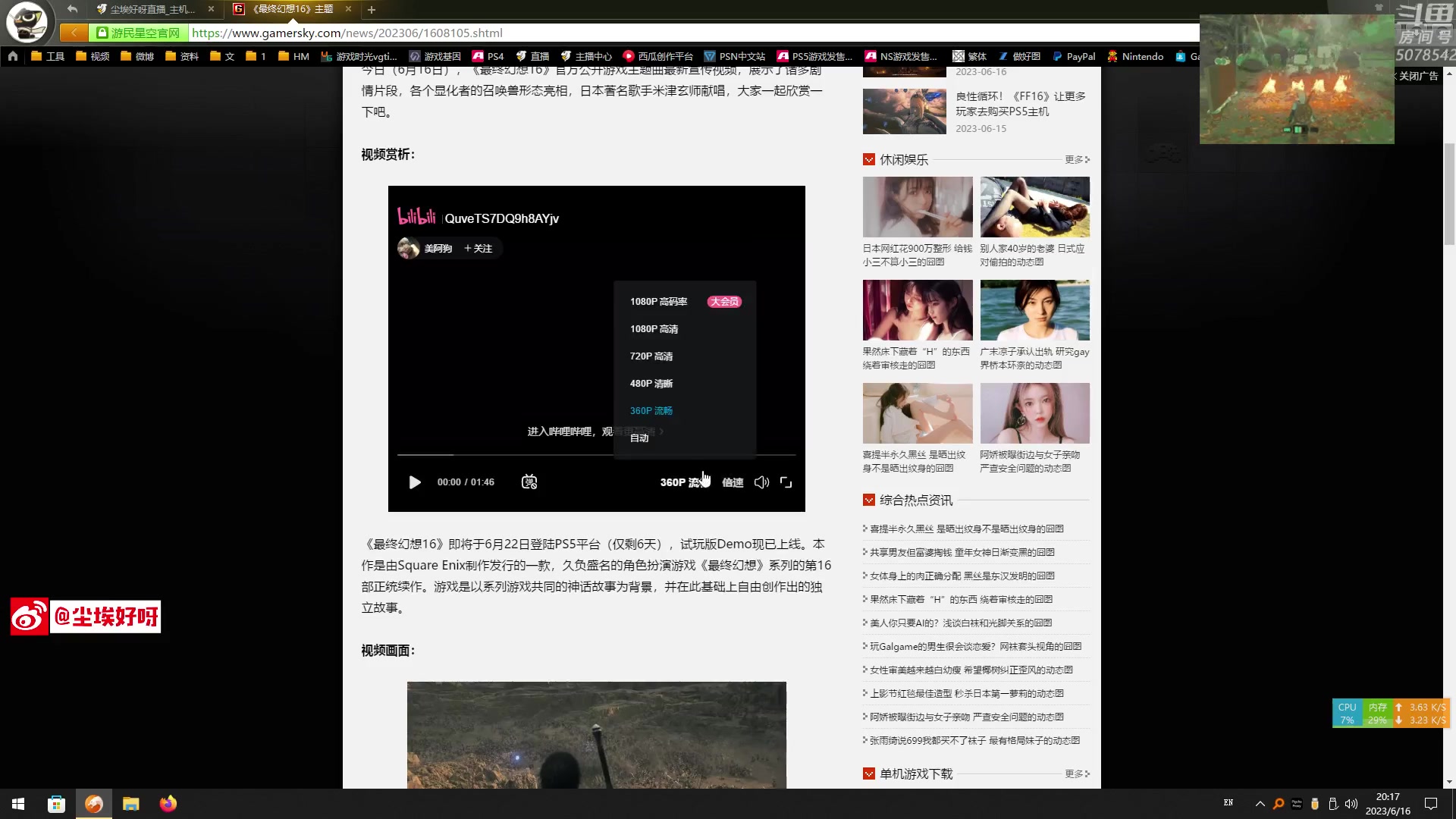
Task: Follow uploader with +关注 button
Action: 479,249
